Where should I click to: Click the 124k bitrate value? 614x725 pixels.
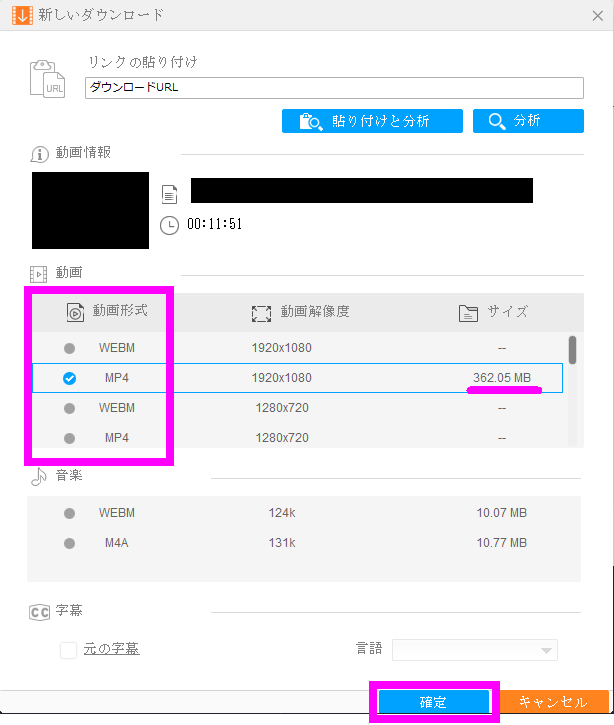click(x=282, y=513)
